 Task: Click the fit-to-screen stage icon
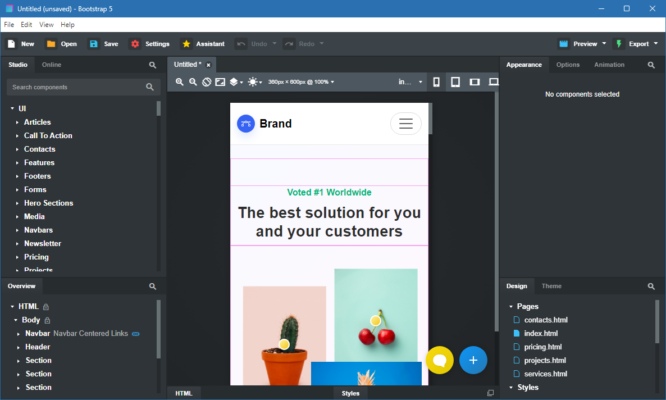click(220, 82)
